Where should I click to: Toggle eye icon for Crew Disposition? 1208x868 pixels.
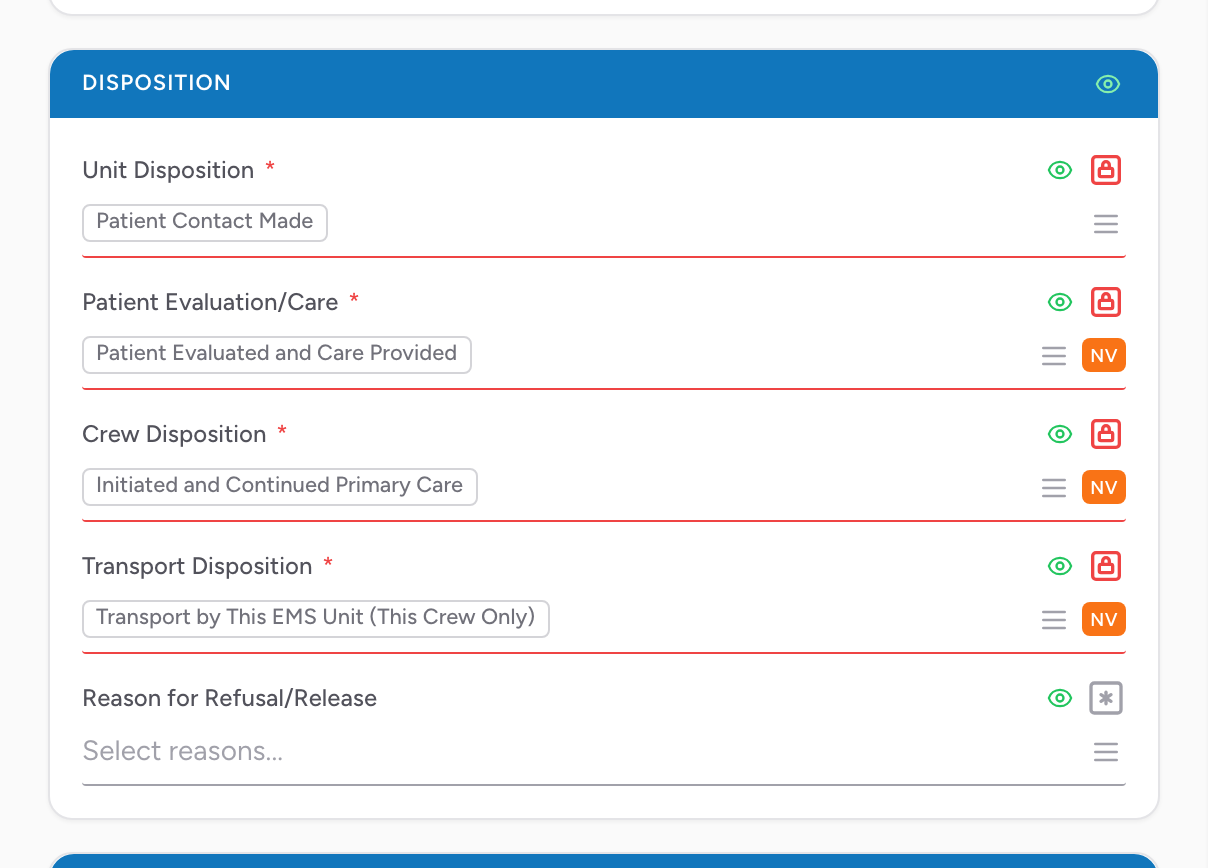[x=1059, y=434]
